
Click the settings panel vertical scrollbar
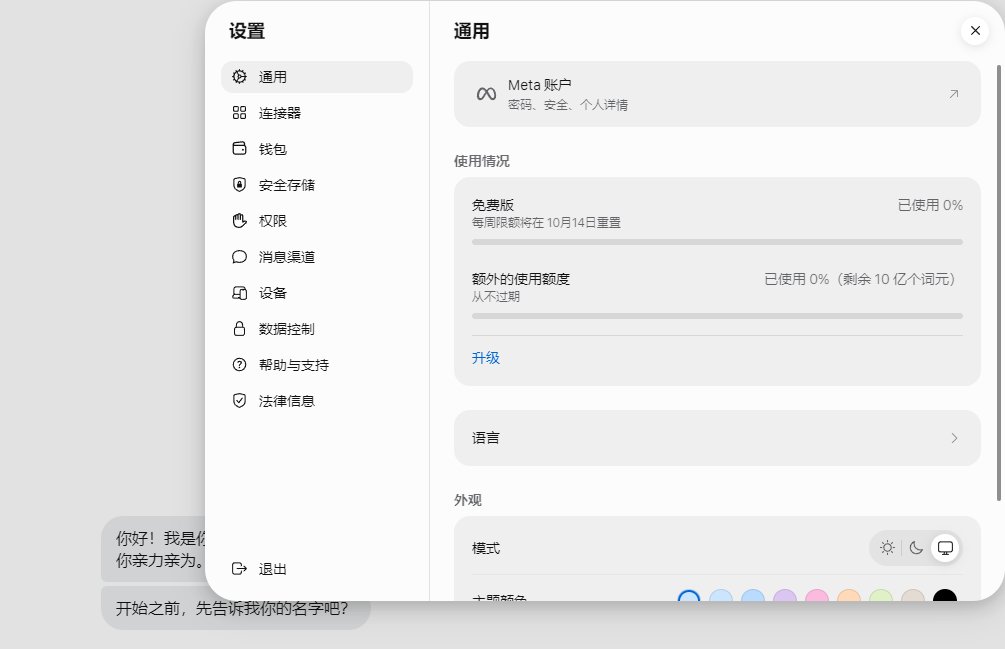pyautogui.click(x=999, y=282)
